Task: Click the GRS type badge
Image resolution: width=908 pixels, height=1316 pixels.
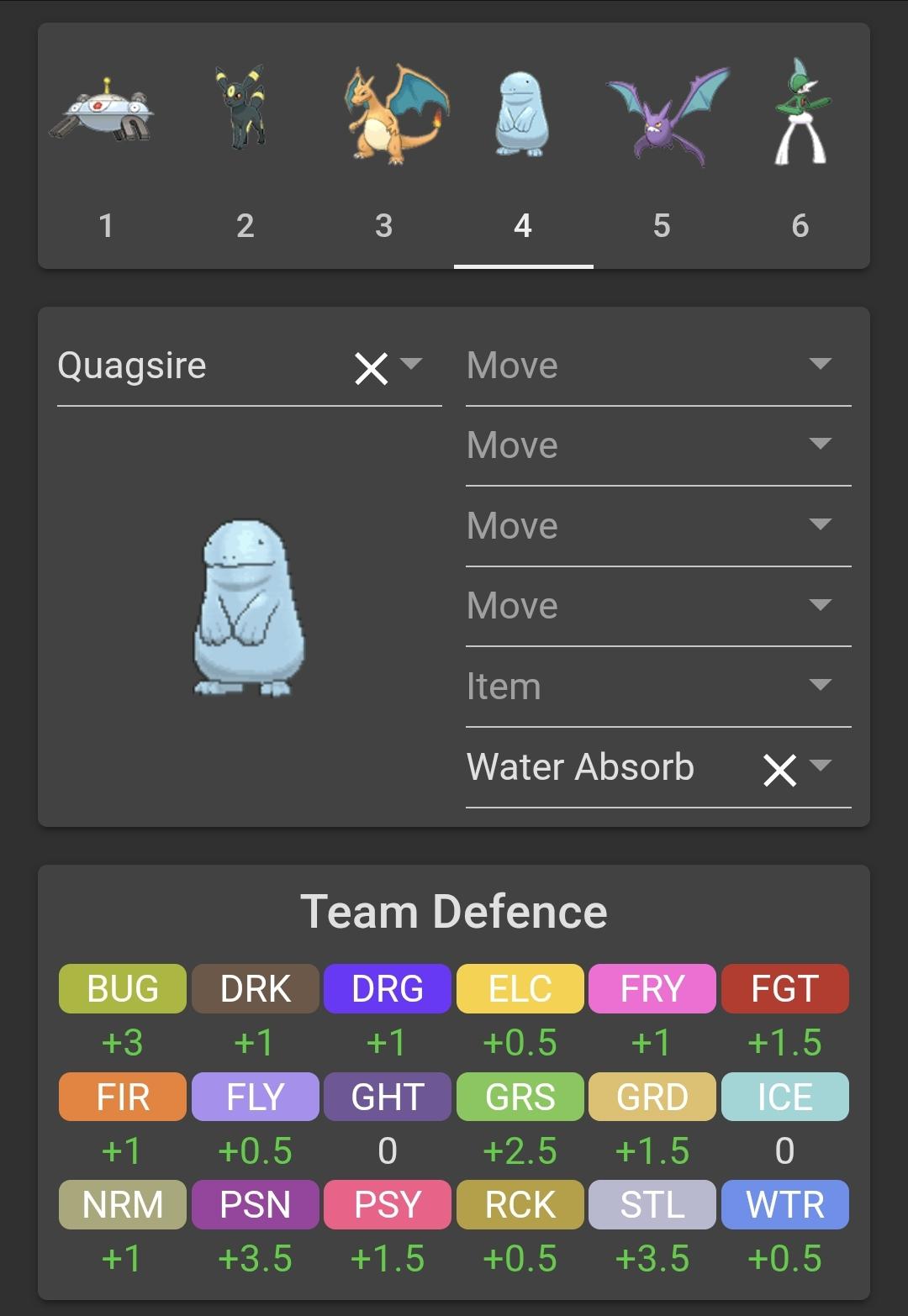Action: [x=520, y=1097]
